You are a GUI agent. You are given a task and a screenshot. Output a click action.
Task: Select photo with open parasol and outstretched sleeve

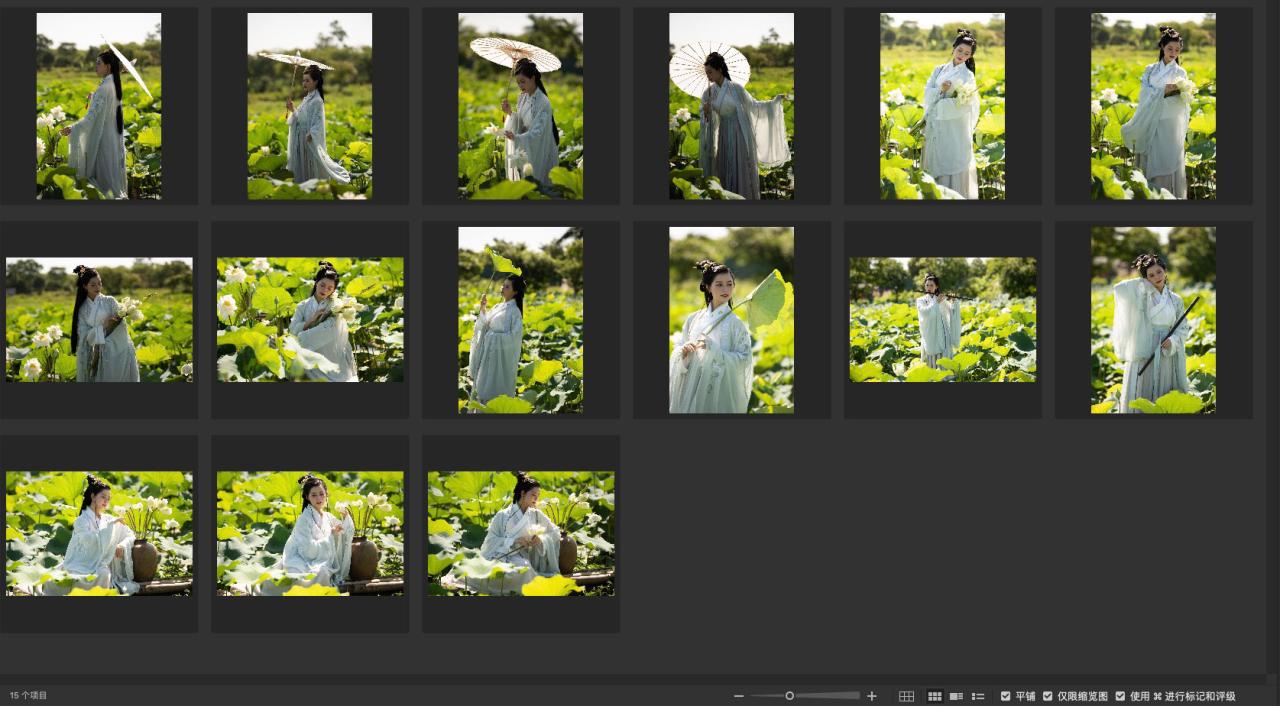731,106
